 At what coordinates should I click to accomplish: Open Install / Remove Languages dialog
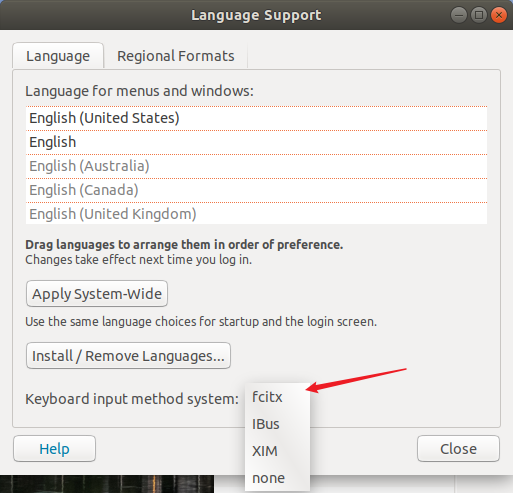click(128, 356)
